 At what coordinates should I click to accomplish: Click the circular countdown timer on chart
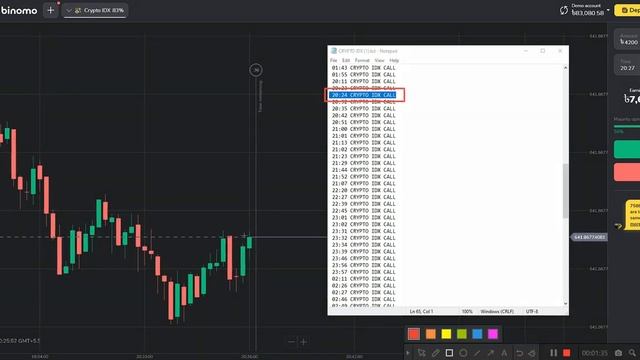pos(256,70)
